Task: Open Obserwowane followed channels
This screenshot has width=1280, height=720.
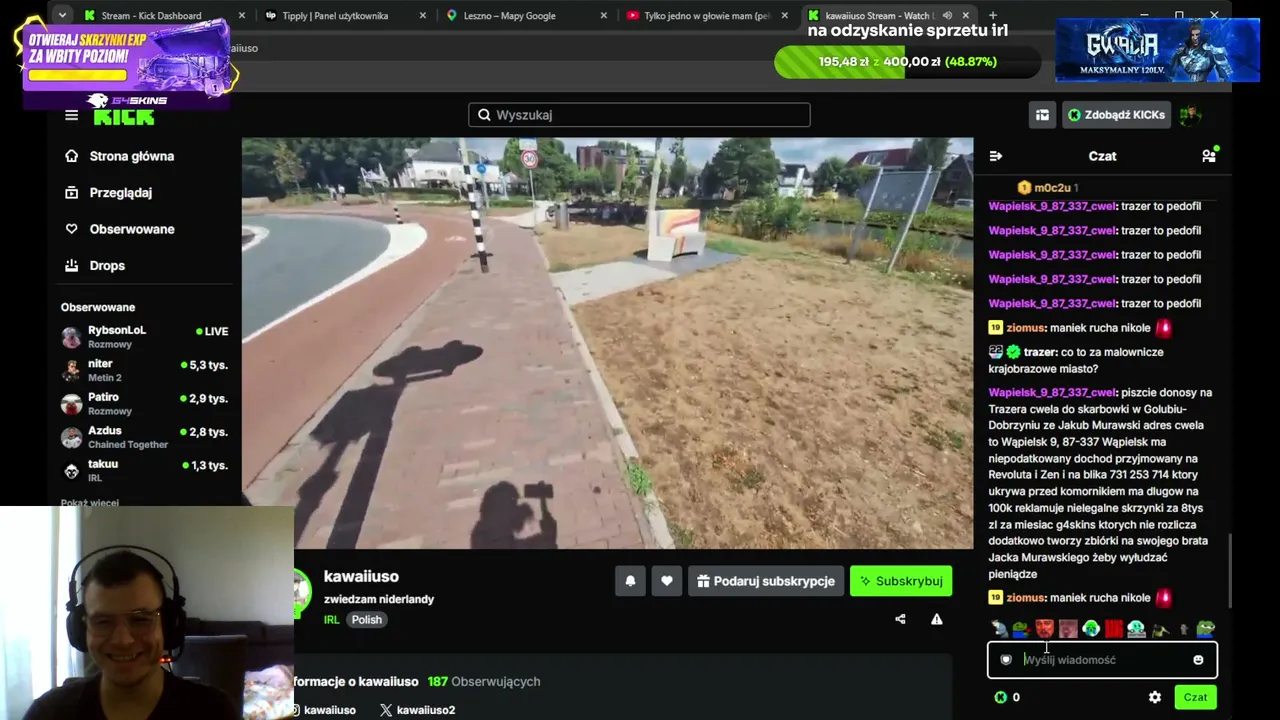Action: click(120, 229)
